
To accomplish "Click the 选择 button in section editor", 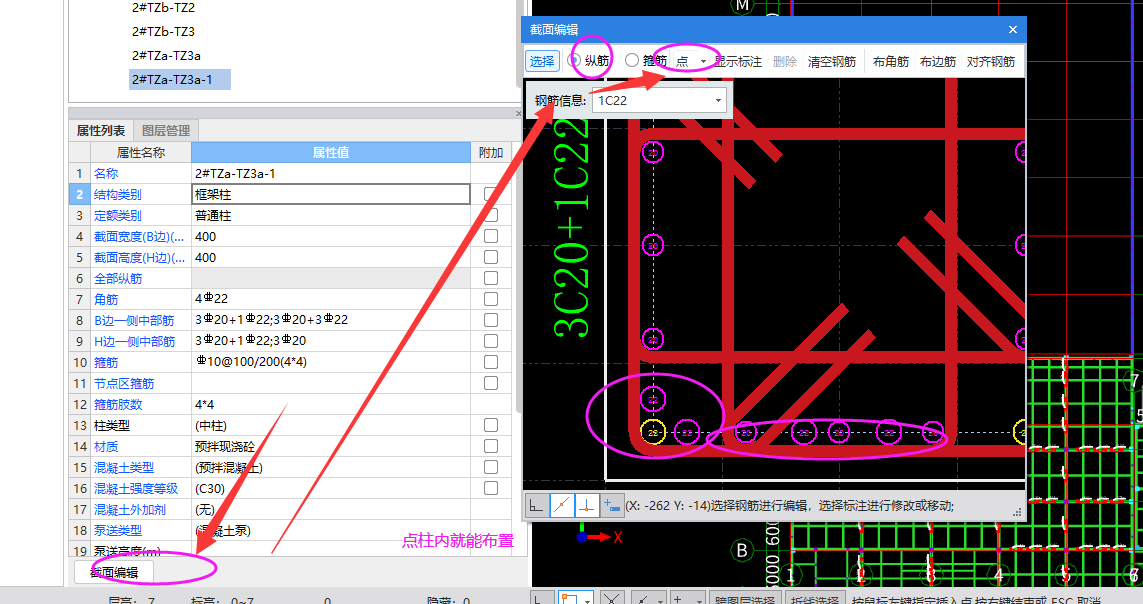I will pos(542,61).
